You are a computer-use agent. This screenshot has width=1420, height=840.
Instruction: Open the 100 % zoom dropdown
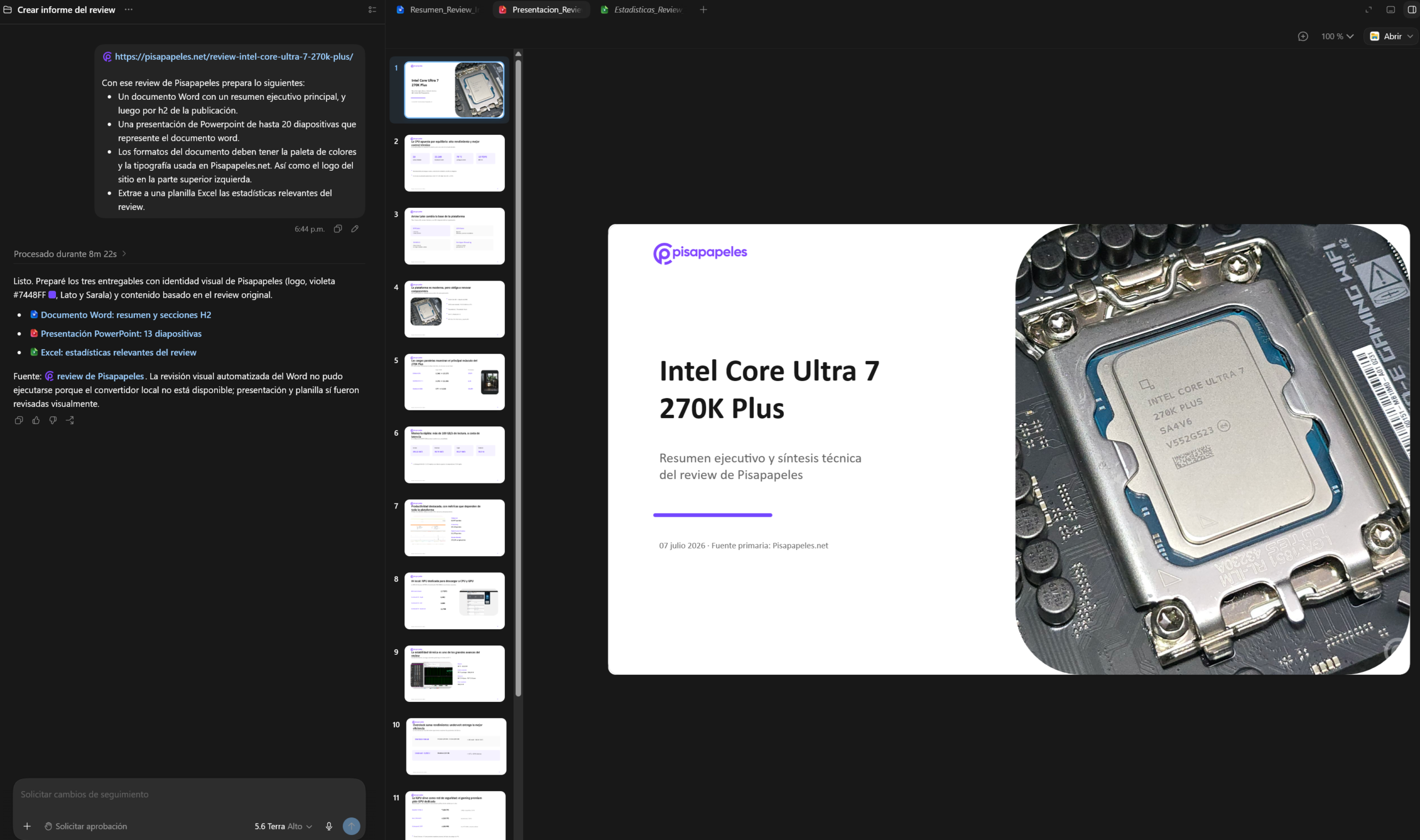[x=1337, y=36]
